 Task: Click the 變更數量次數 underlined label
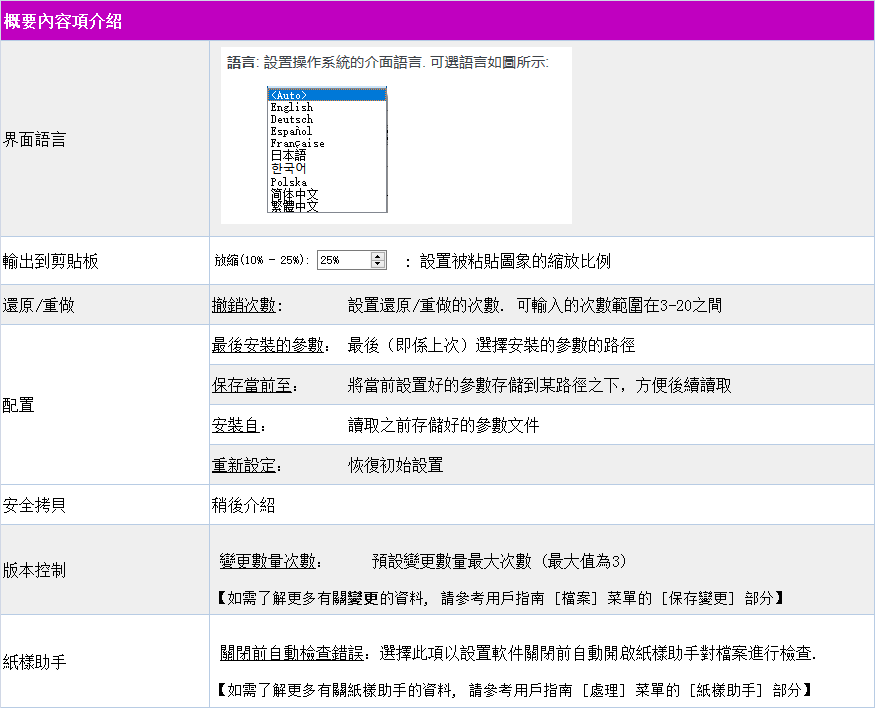point(267,561)
